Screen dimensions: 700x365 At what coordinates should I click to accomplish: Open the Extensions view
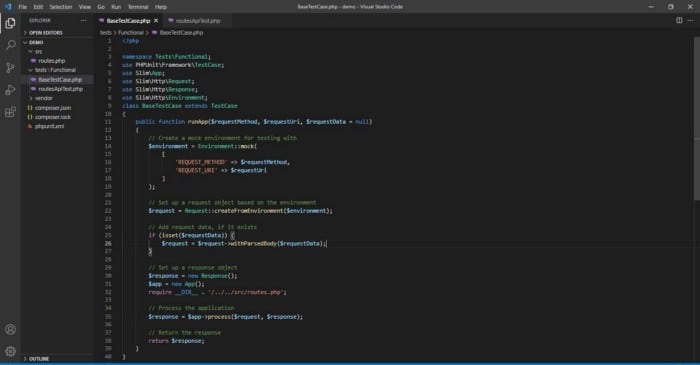coord(10,112)
